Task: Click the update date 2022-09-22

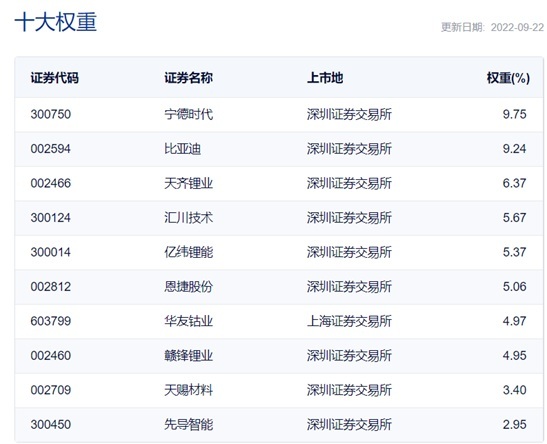Action: pyautogui.click(x=517, y=27)
